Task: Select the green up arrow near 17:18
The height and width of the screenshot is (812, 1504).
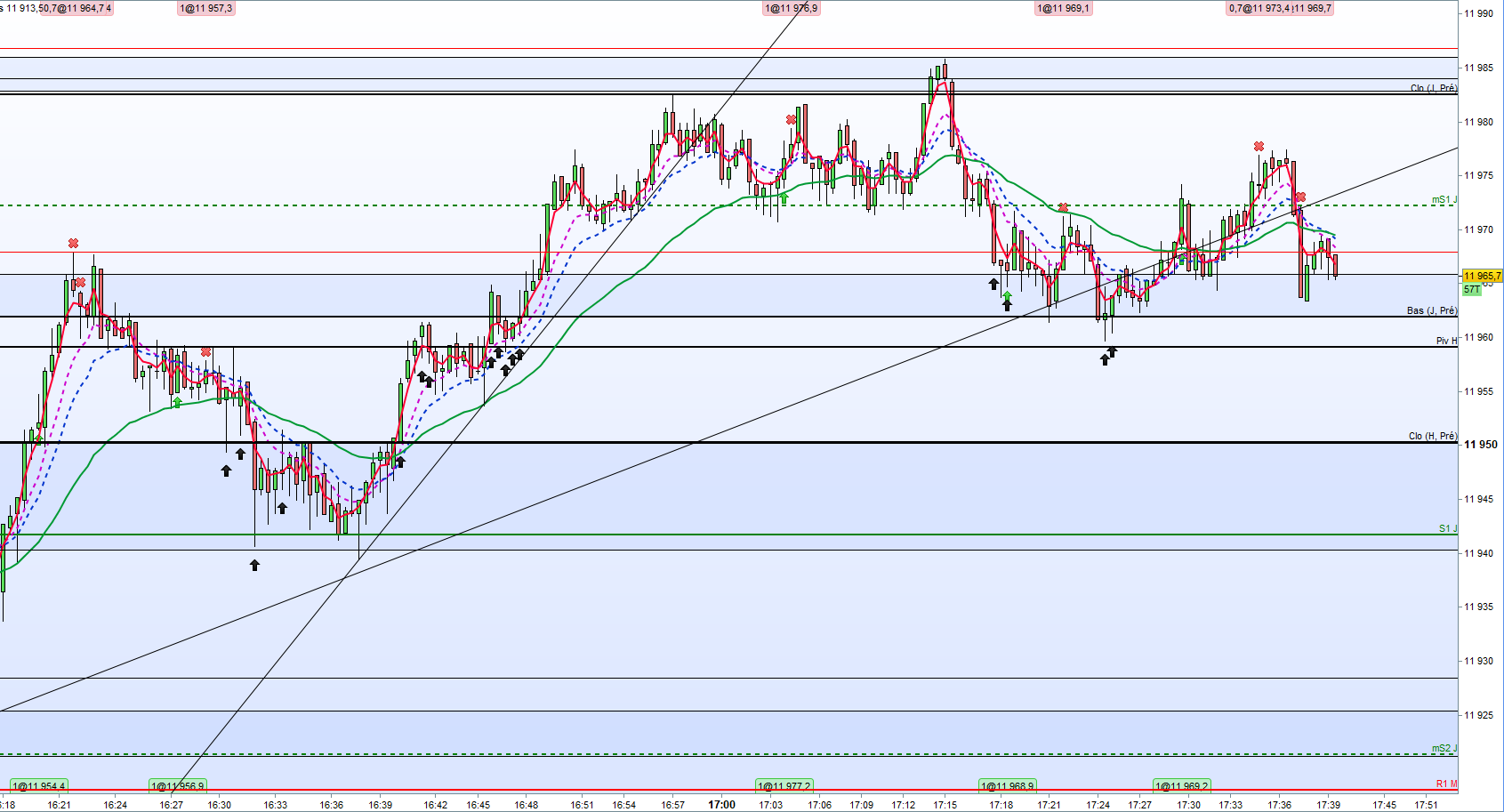Action: (x=1007, y=295)
